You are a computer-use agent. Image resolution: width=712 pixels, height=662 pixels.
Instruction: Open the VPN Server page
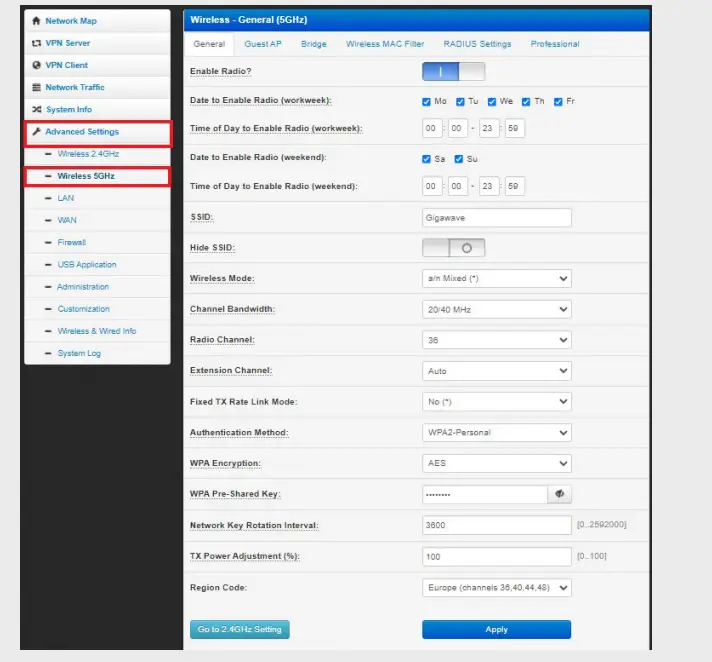68,43
